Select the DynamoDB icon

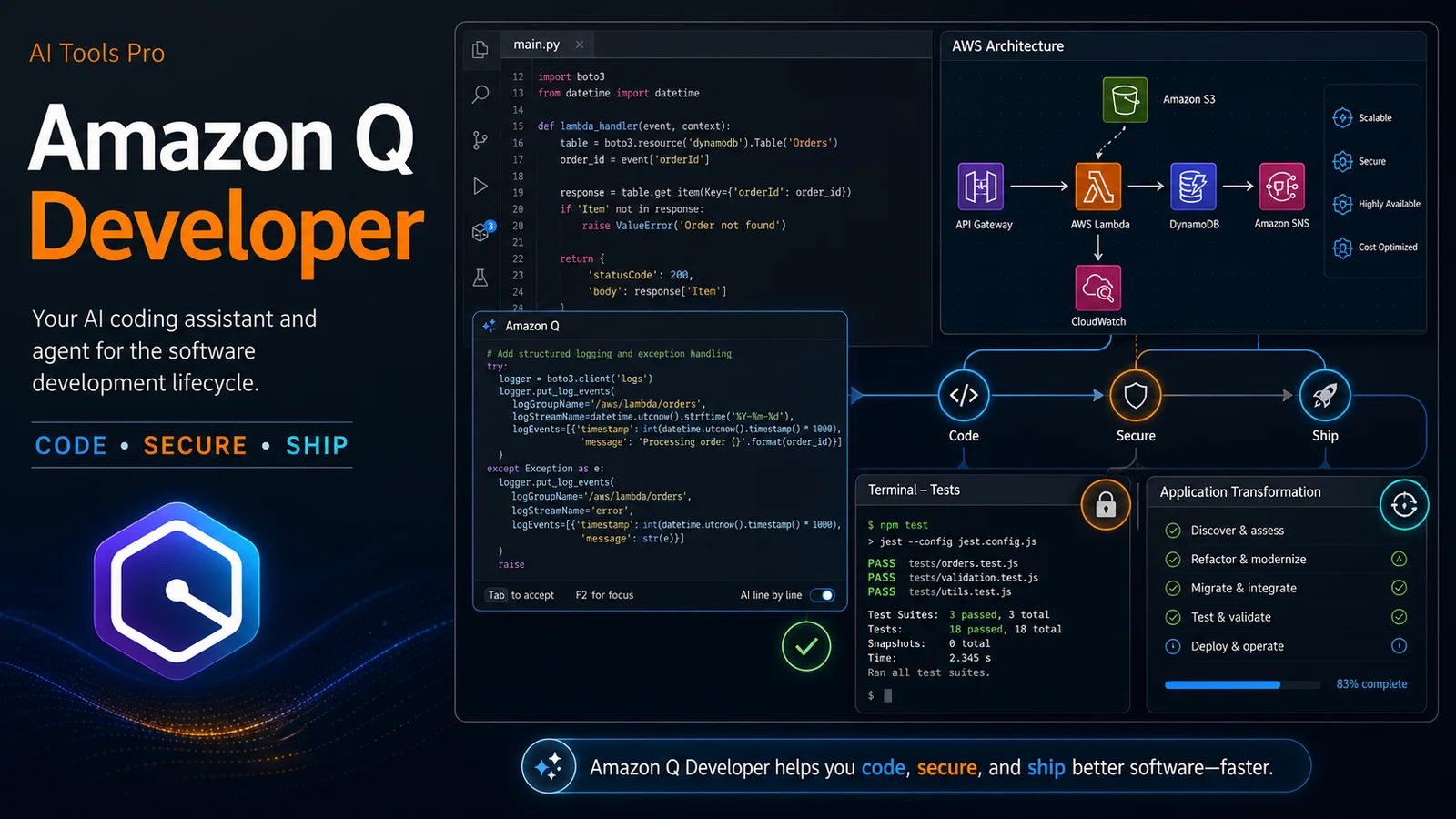[x=1193, y=186]
